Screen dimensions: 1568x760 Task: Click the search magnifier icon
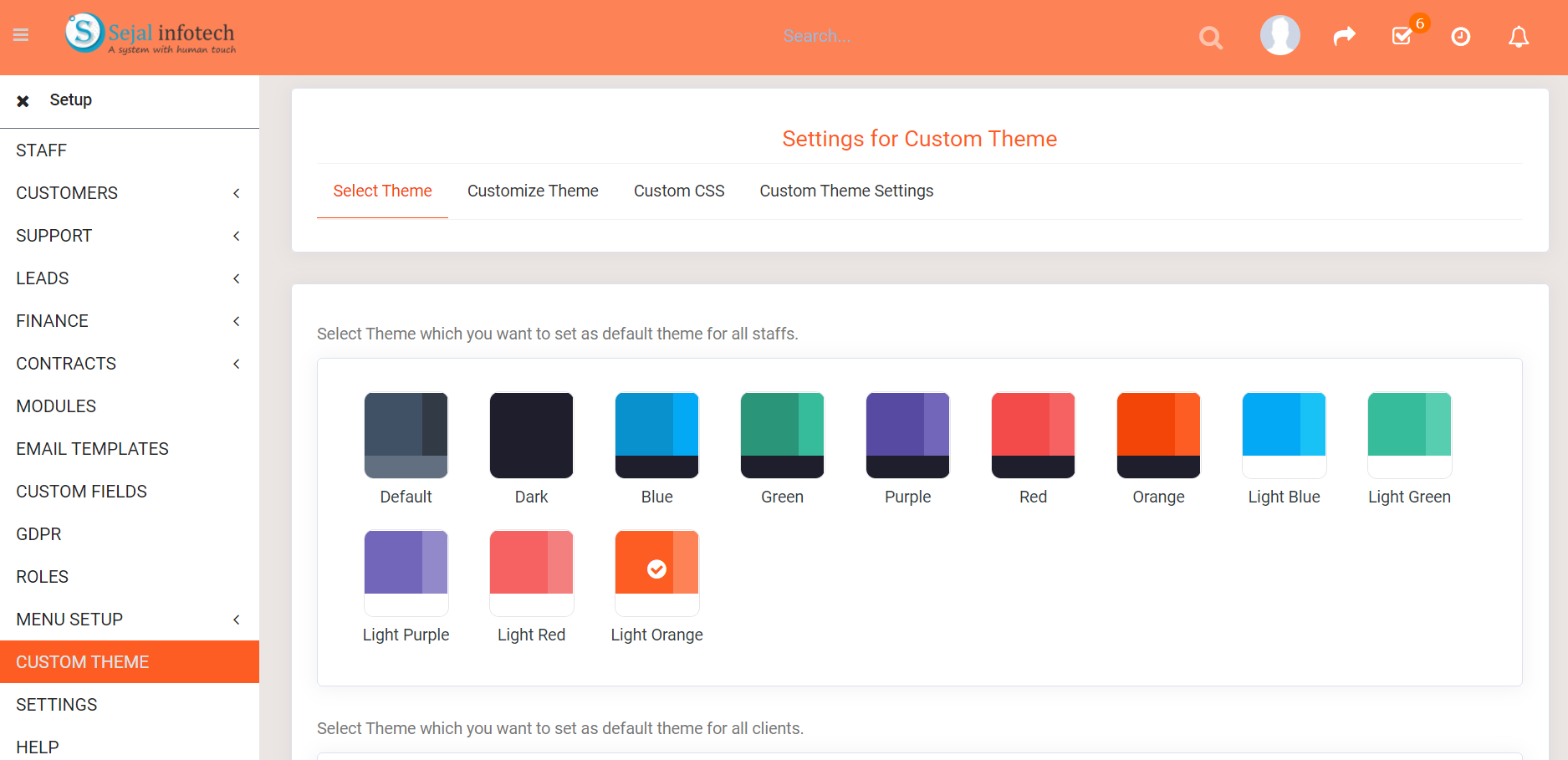click(x=1210, y=37)
